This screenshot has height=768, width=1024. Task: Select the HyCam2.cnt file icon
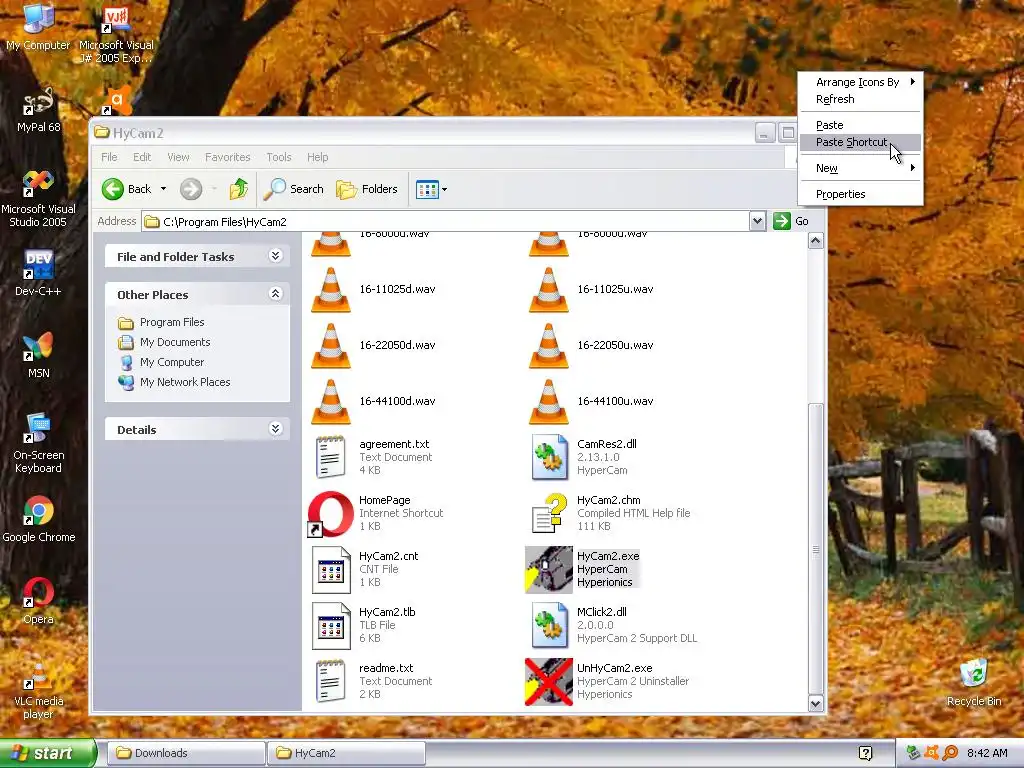[x=330, y=569]
